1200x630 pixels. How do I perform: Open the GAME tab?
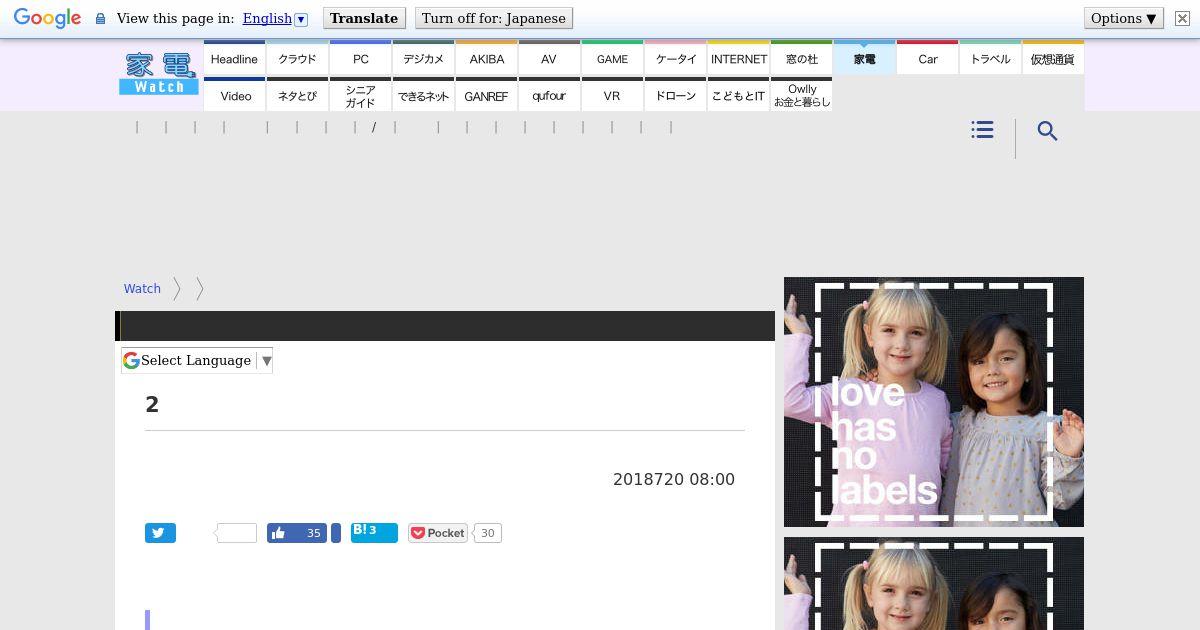(x=612, y=58)
